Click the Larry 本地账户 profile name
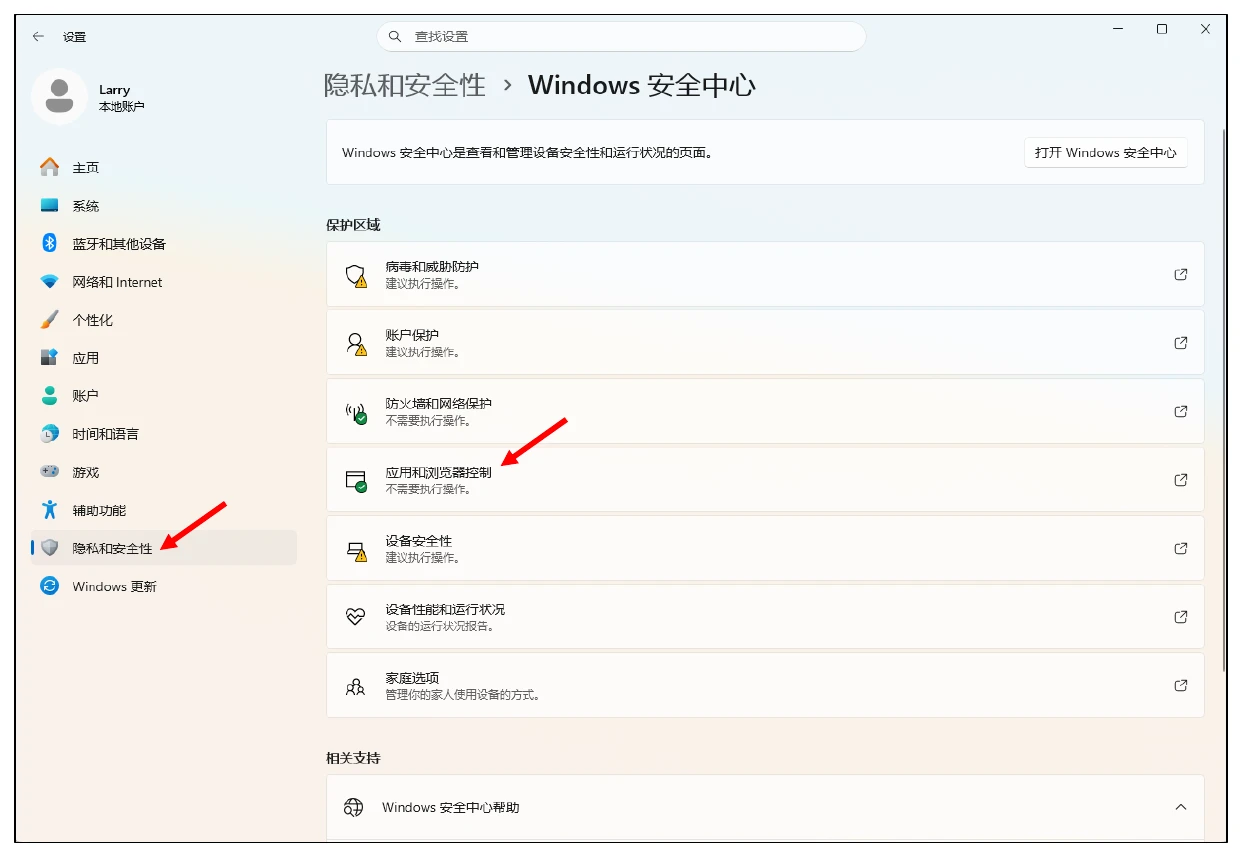 (x=121, y=97)
